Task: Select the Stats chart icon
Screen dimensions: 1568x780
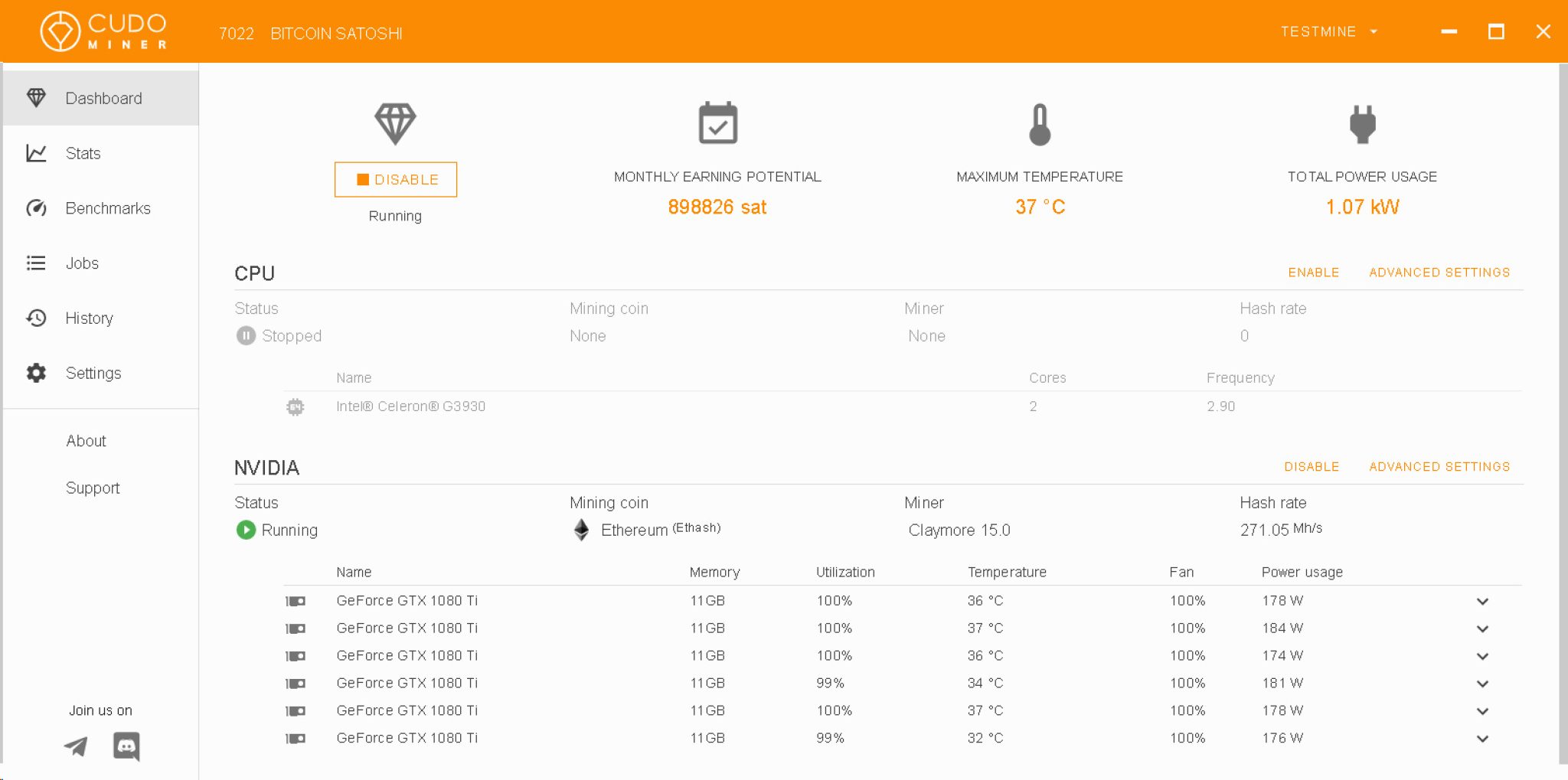Action: tap(36, 153)
